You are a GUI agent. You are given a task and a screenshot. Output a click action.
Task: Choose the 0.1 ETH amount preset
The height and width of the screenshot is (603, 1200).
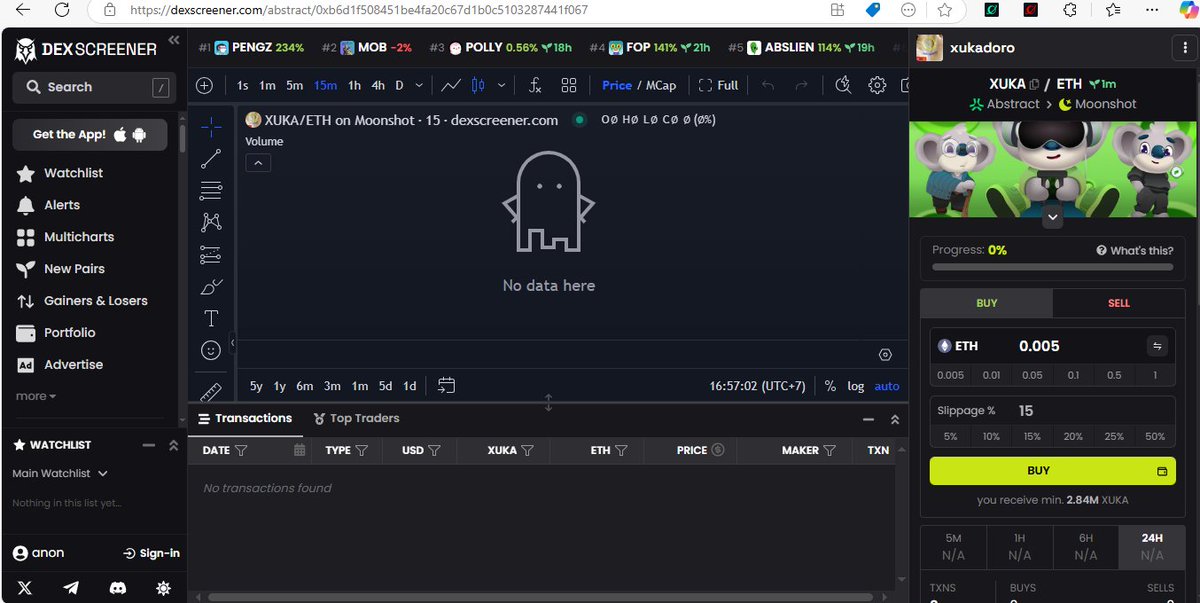(x=1073, y=375)
